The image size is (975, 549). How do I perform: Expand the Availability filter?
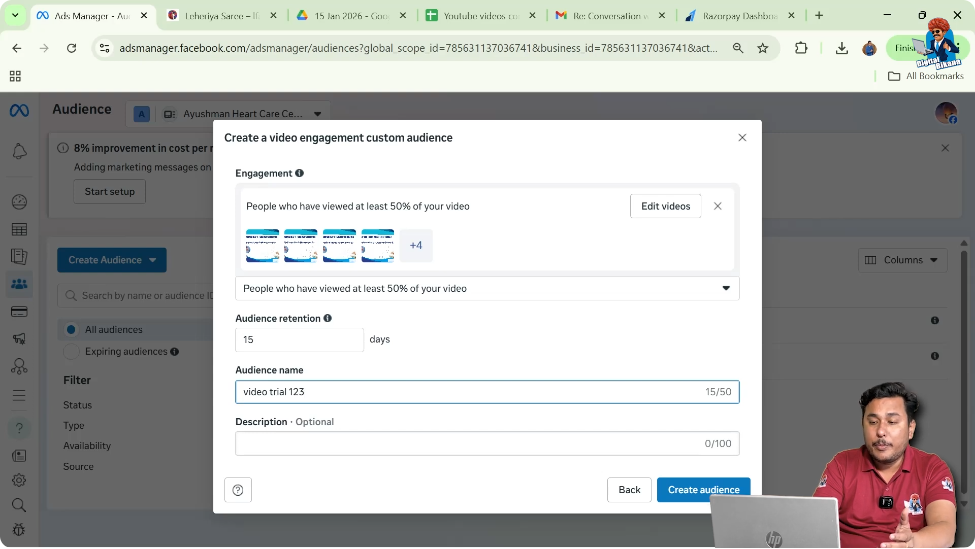(87, 446)
